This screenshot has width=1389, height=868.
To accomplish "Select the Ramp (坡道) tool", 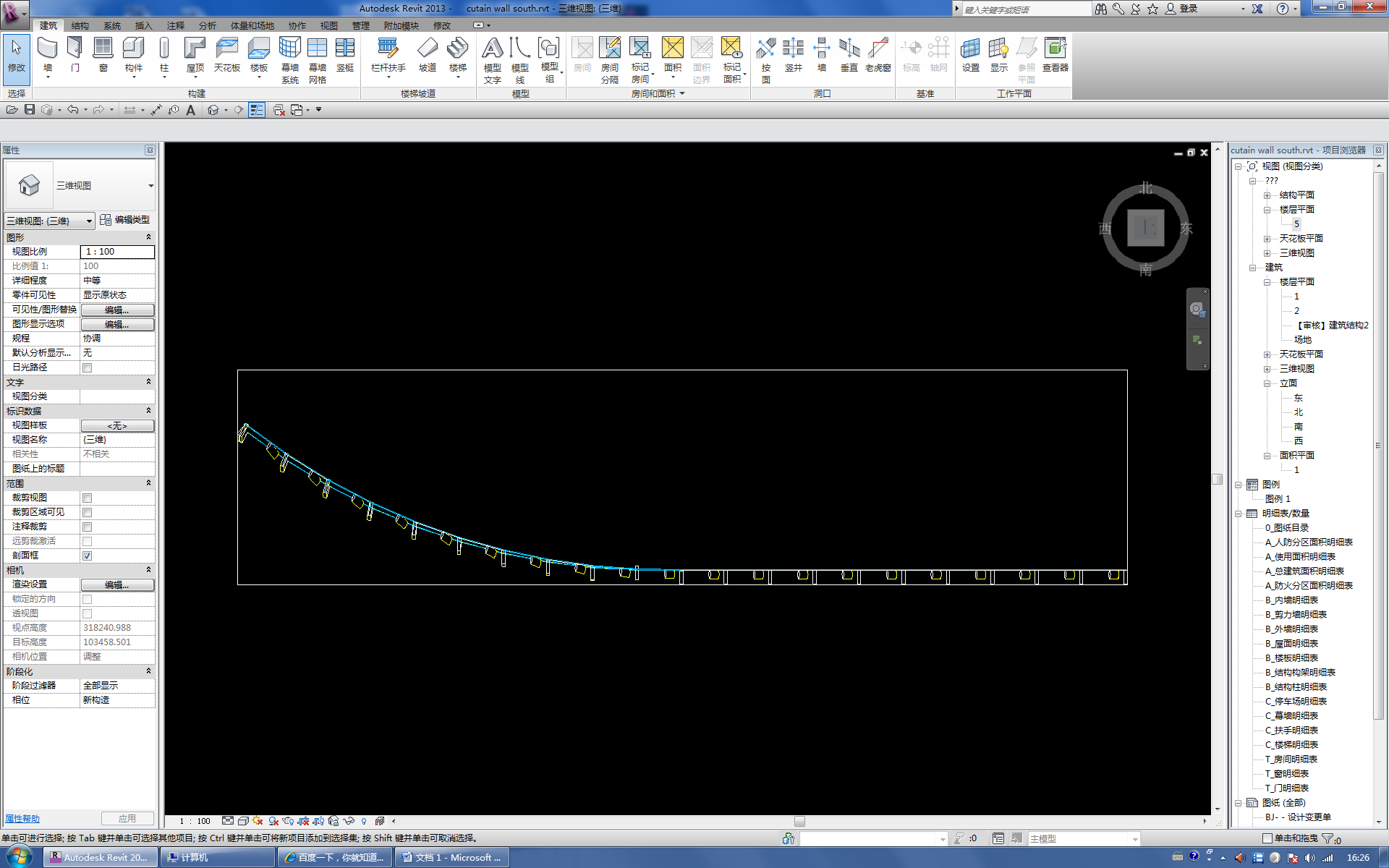I will click(x=427, y=54).
